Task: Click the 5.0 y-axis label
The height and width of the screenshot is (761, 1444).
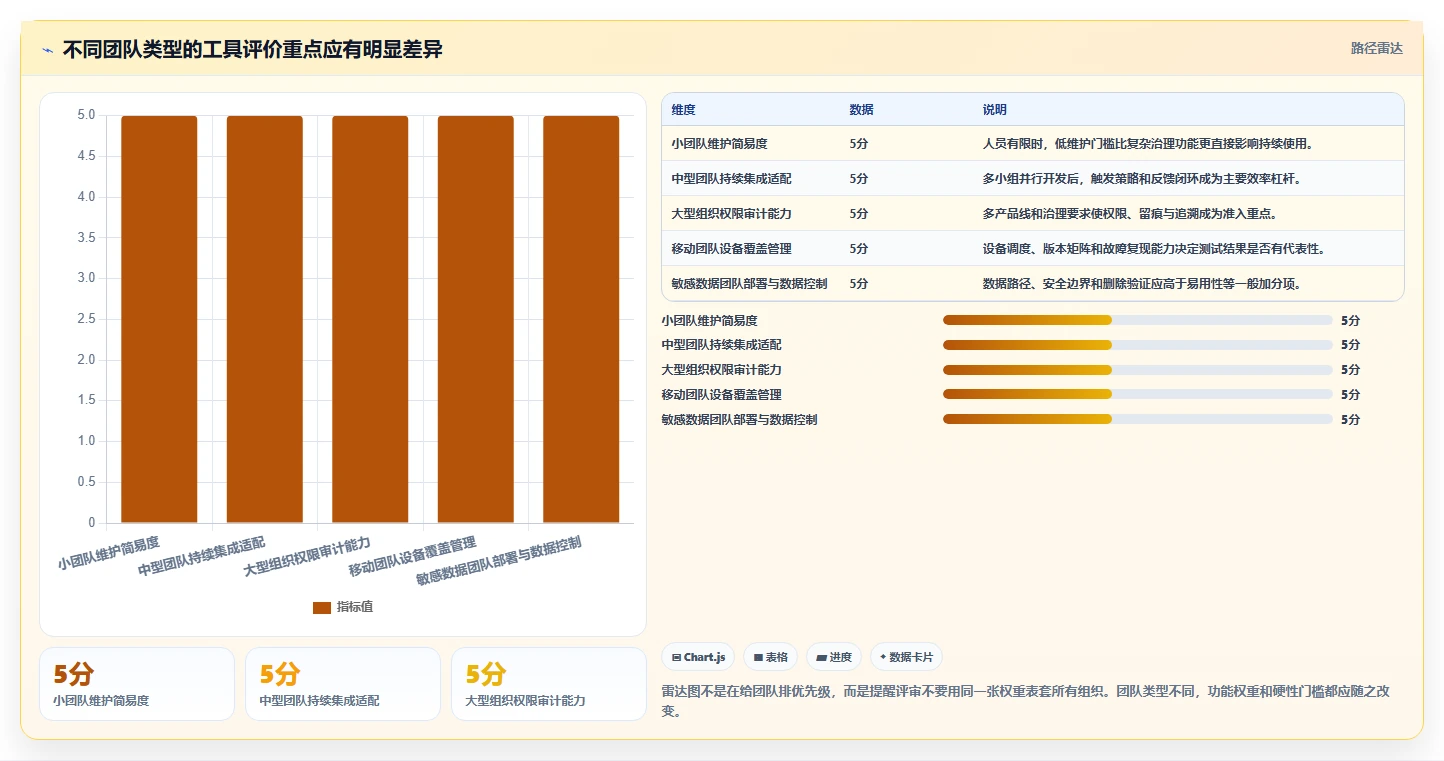Action: pos(87,115)
